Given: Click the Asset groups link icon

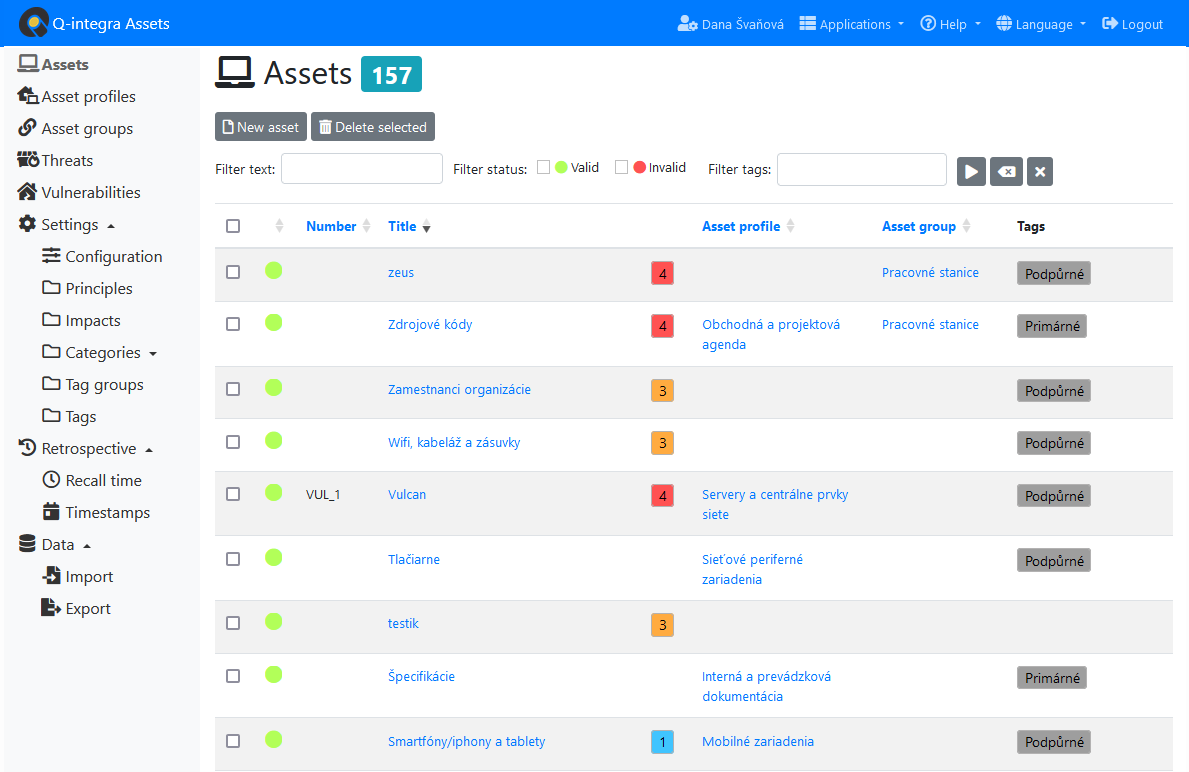Looking at the screenshot, I should tap(27, 127).
